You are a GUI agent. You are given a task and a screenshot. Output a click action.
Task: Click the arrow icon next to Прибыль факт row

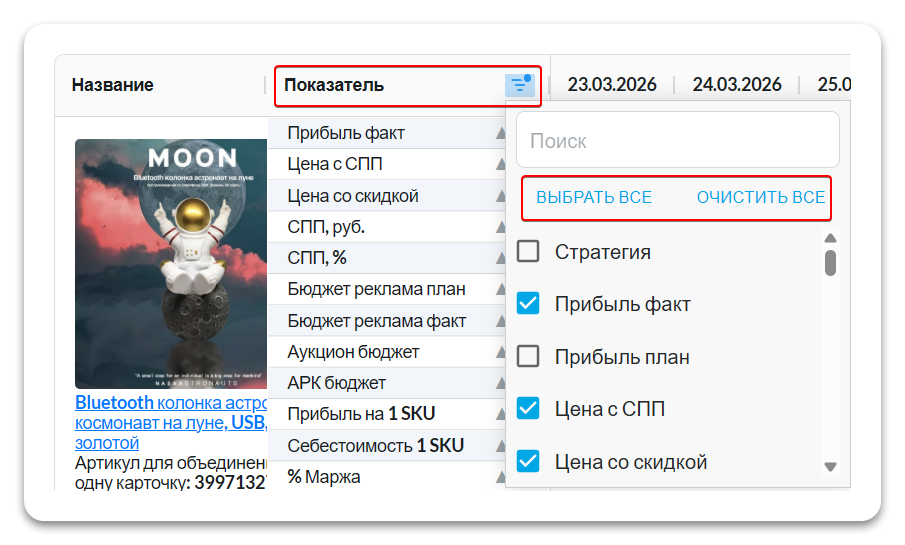pos(500,134)
